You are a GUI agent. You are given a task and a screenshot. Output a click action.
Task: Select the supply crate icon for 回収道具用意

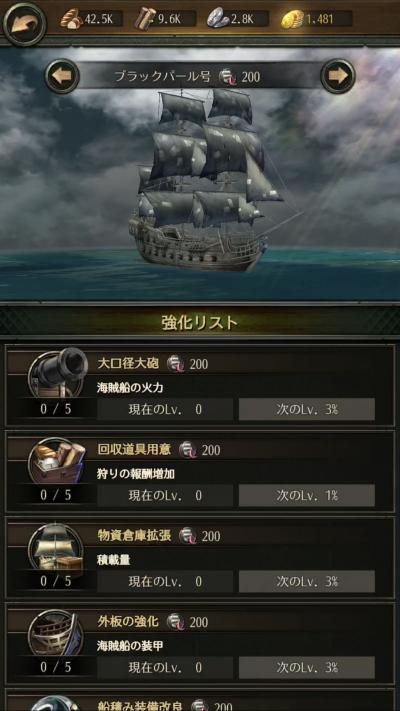pyautogui.click(x=58, y=460)
